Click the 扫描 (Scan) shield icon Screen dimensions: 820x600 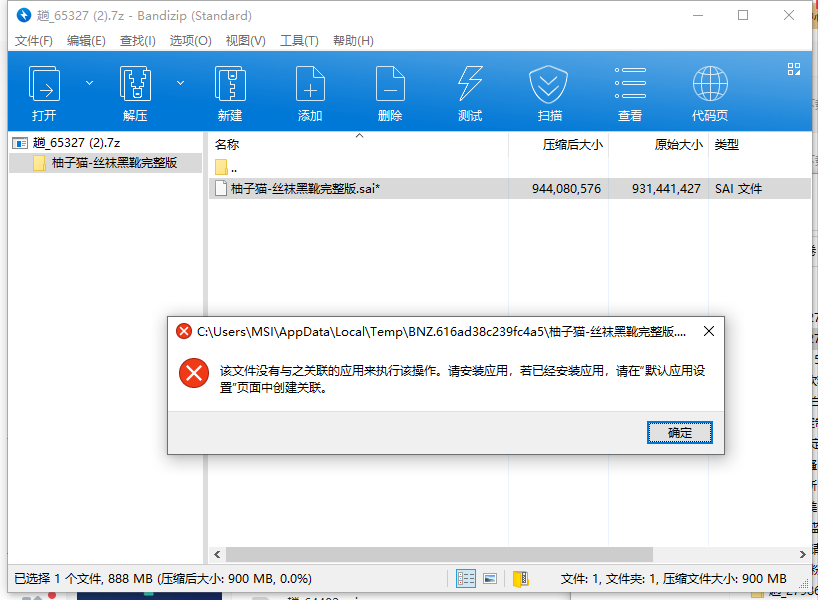tap(549, 85)
